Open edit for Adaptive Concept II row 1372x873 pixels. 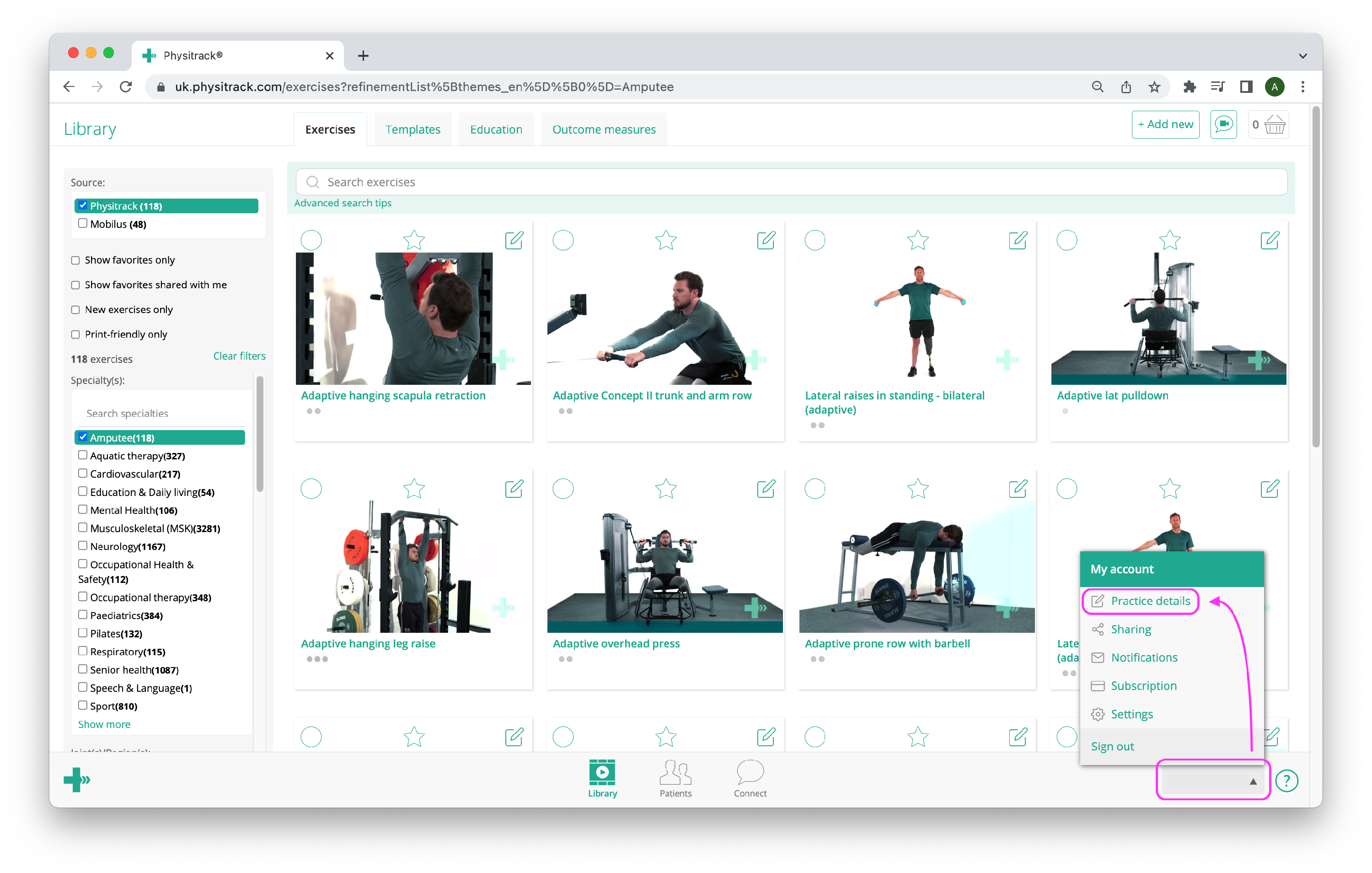[766, 240]
